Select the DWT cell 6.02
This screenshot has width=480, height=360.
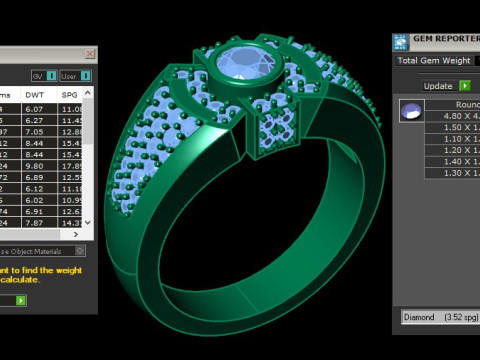39,200
